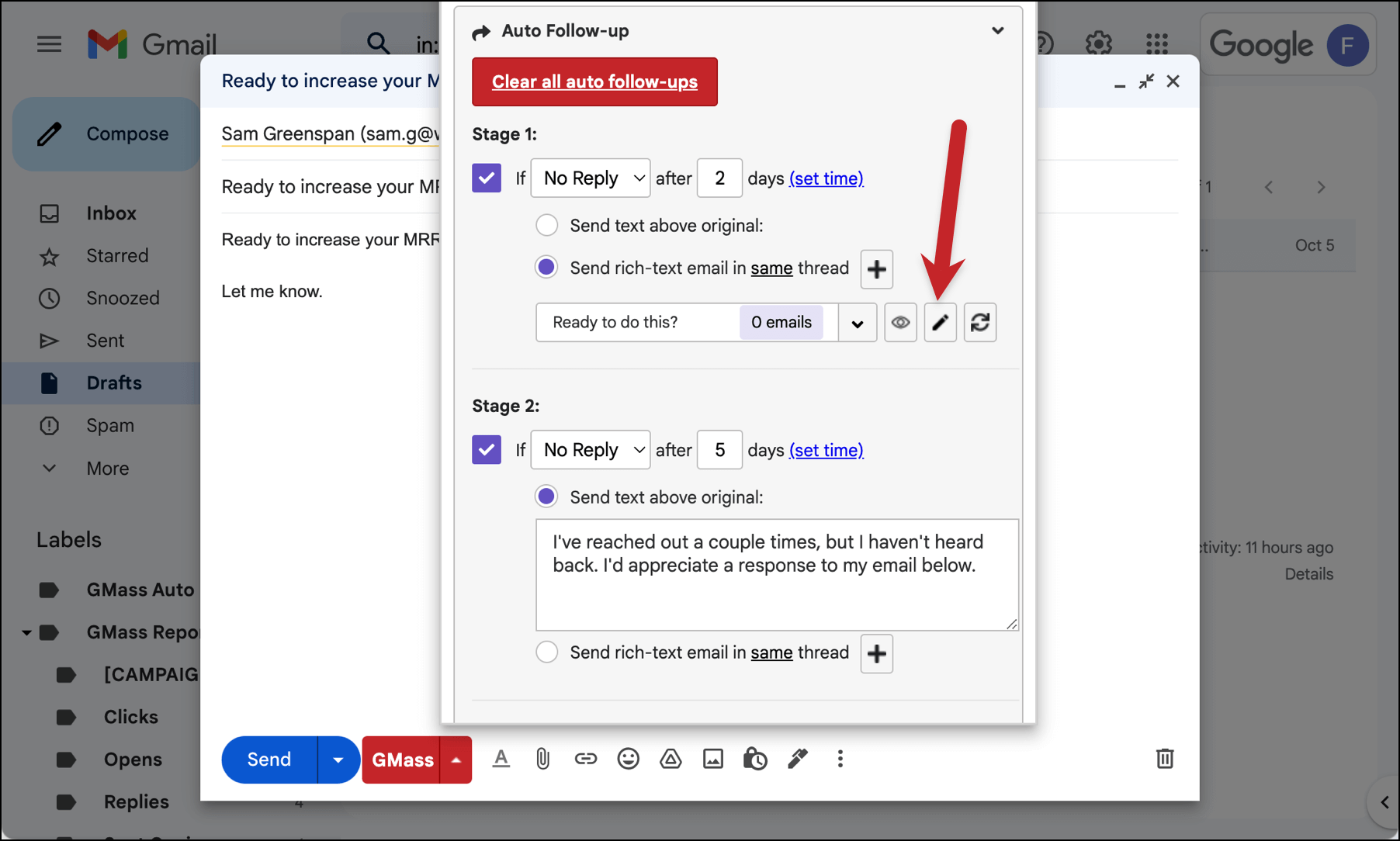Image resolution: width=1400 pixels, height=841 pixels.
Task: Open Drafts folder
Action: tap(113, 383)
